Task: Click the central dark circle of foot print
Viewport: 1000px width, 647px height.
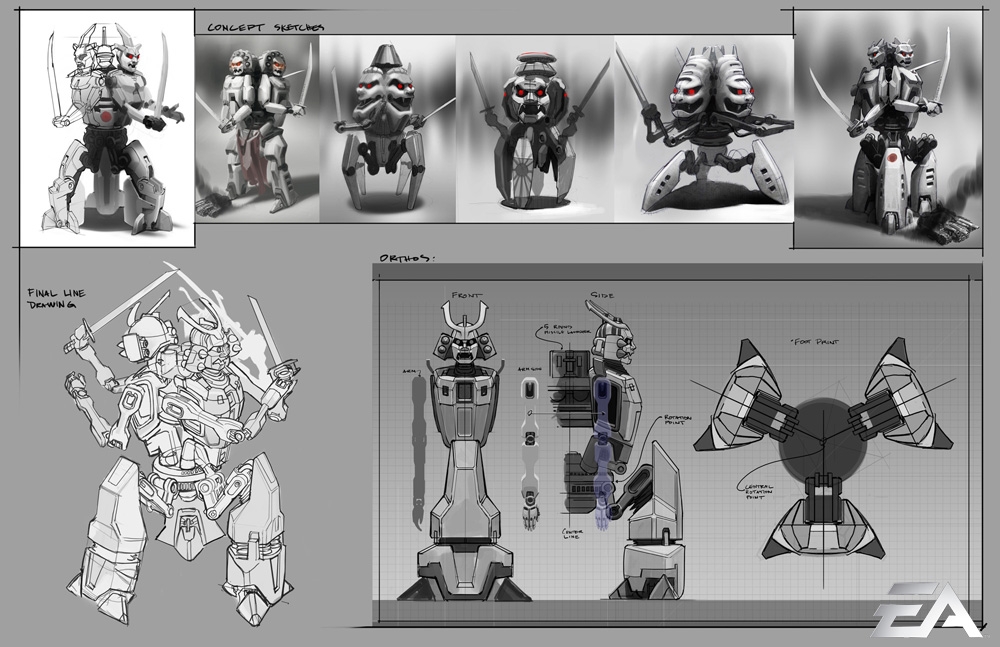Action: (x=822, y=442)
